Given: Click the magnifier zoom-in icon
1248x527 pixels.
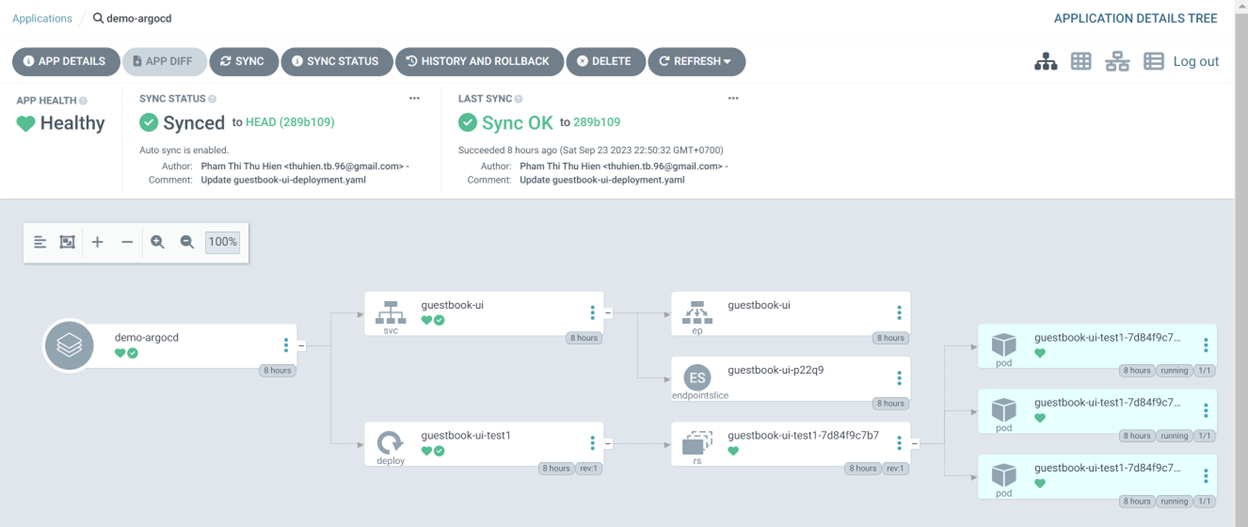Looking at the screenshot, I should pos(157,242).
